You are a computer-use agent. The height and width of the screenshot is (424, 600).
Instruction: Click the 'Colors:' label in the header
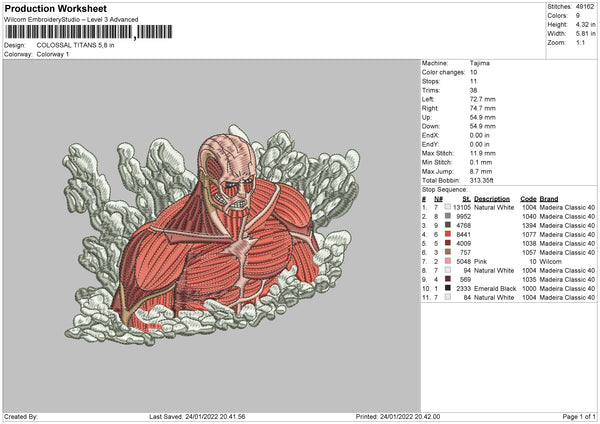[557, 16]
